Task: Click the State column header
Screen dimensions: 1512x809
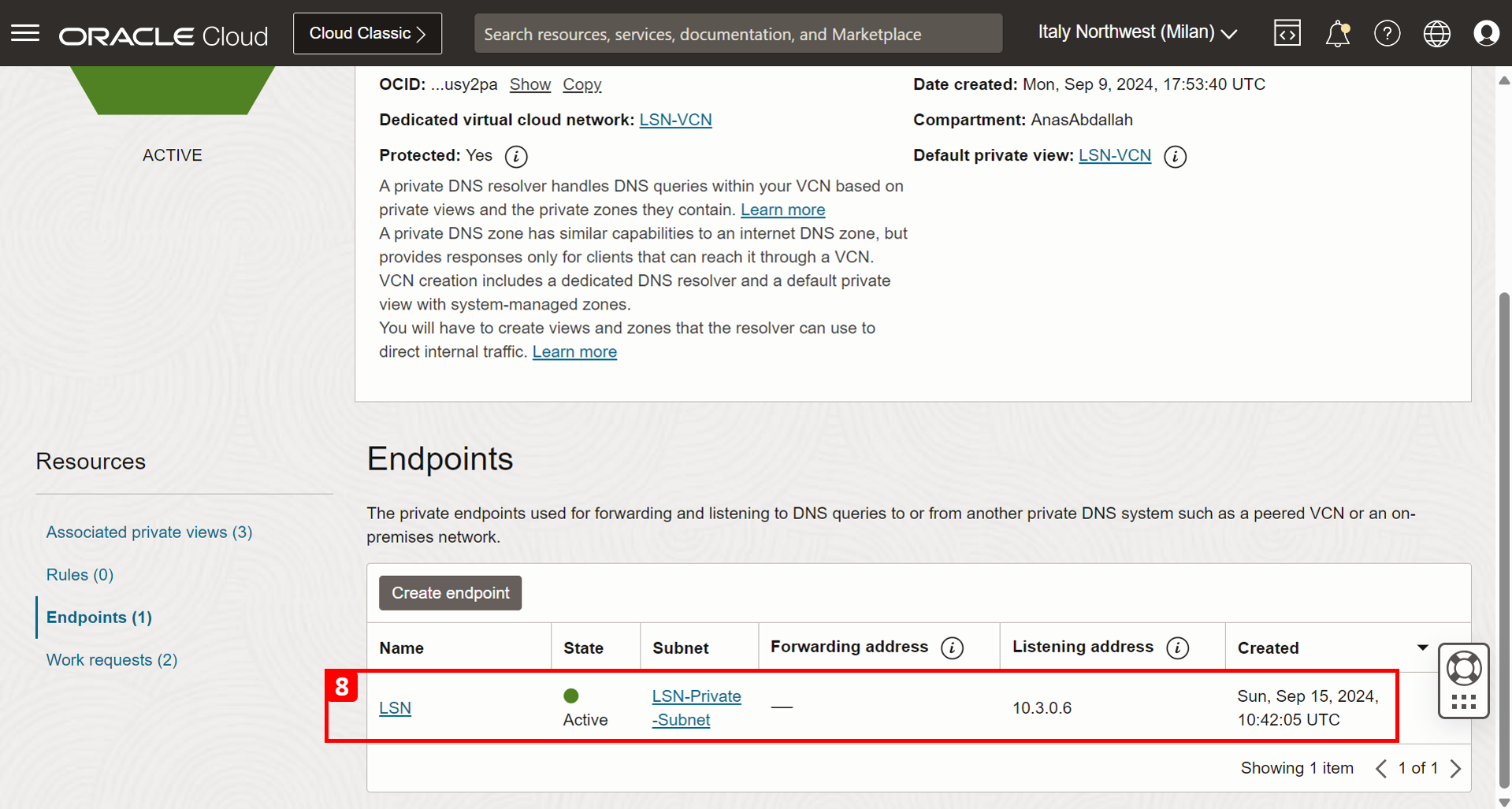Action: pos(583,648)
